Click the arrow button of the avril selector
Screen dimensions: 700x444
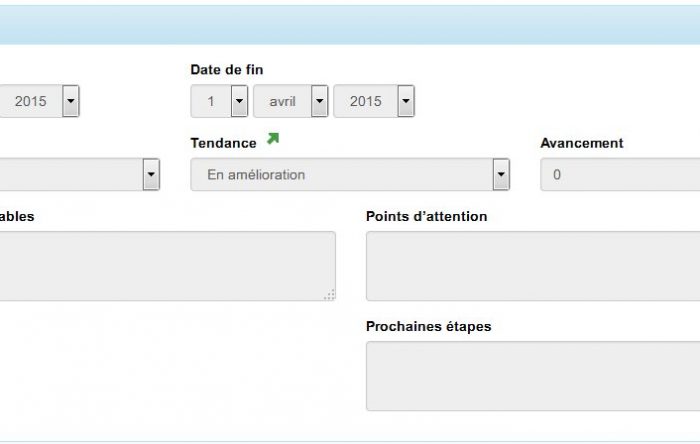click(320, 101)
